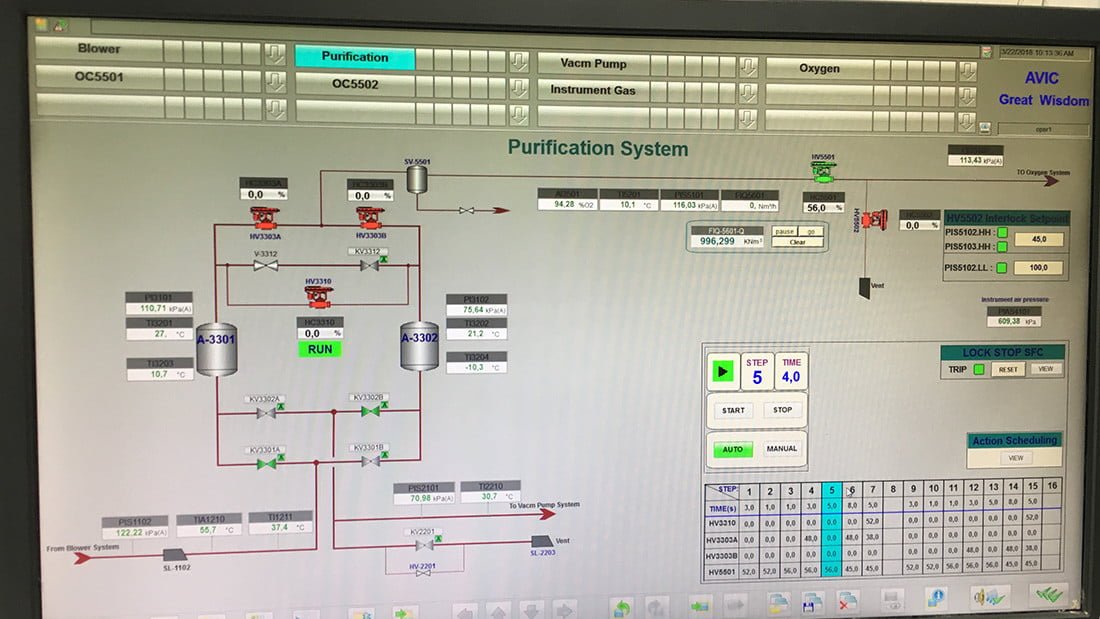Click the HV3310 valve icon
This screenshot has height=619, width=1100.
tap(318, 295)
